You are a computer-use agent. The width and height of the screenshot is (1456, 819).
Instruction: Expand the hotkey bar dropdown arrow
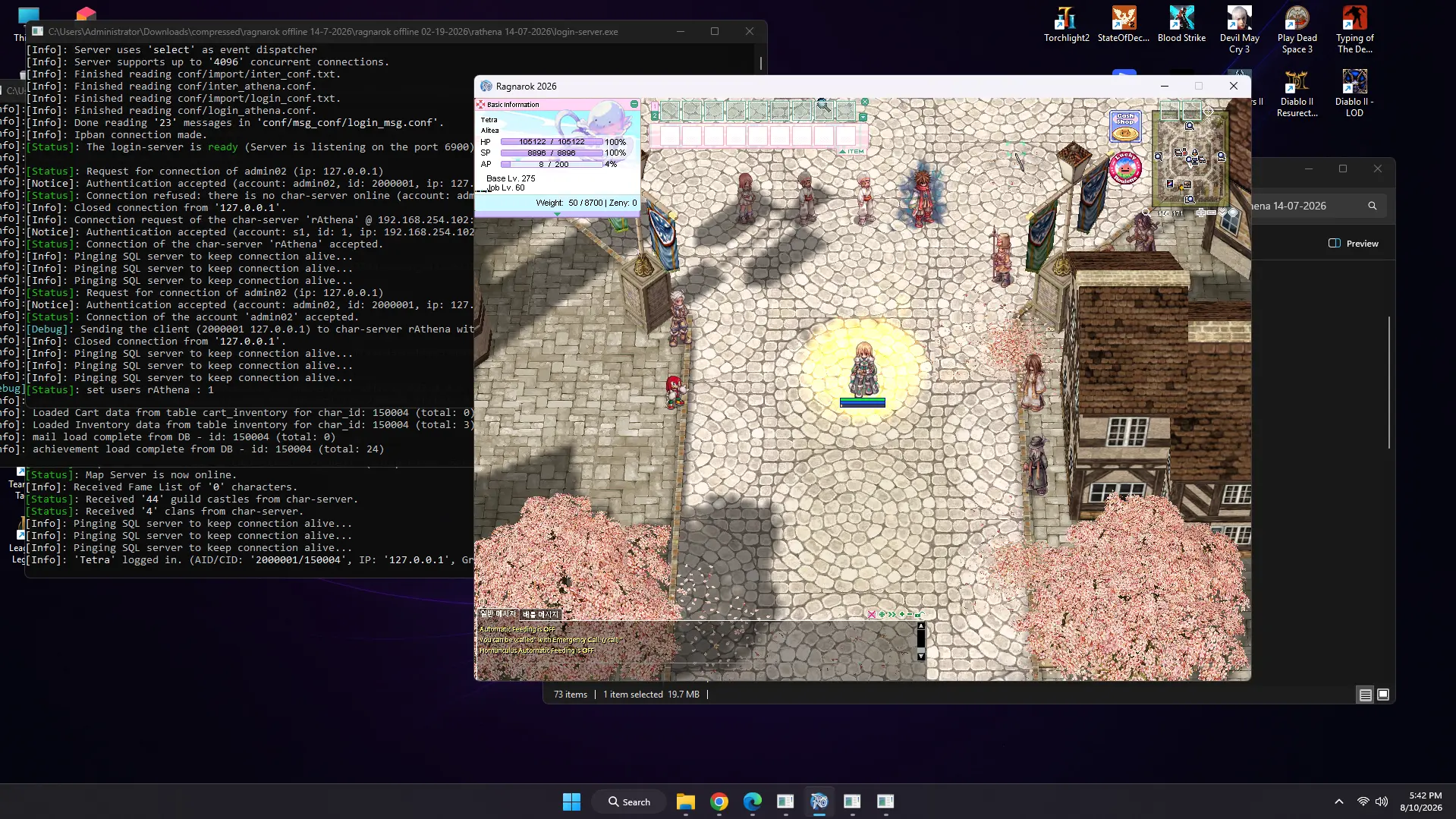(x=863, y=117)
